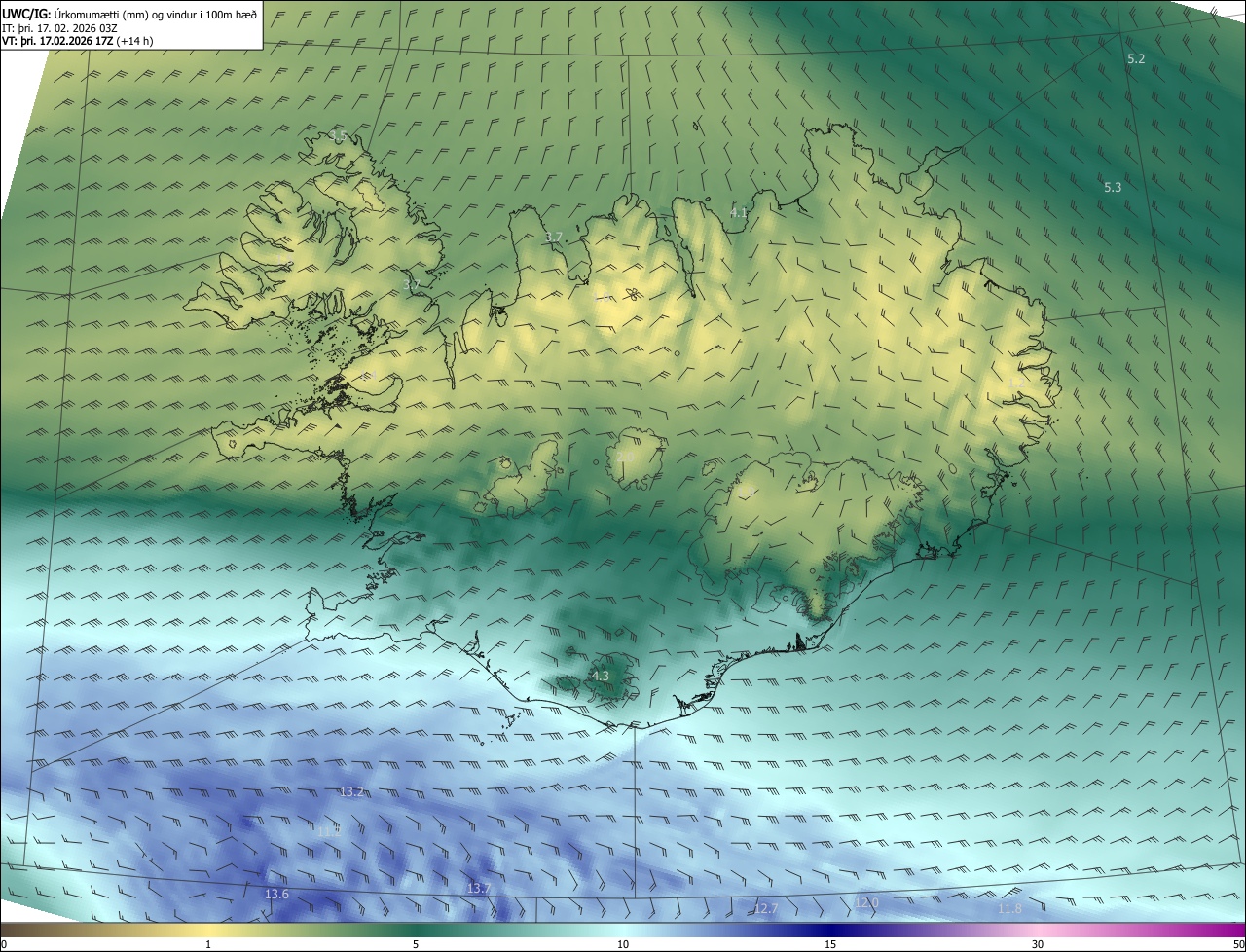Viewport: 1246px width, 952px height.
Task: Click the legend tick label 1
Action: [208, 945]
